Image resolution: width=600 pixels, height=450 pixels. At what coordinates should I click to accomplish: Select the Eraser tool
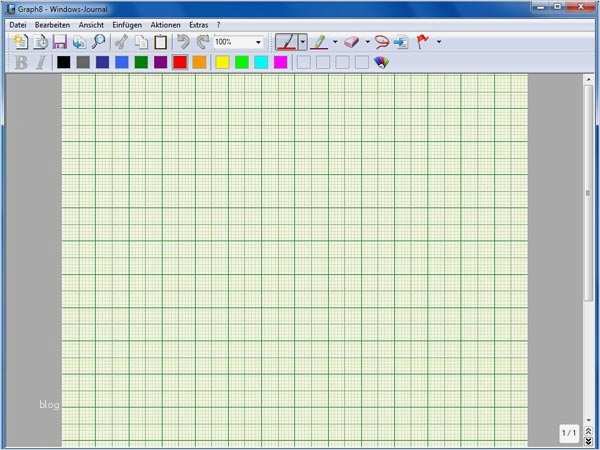point(352,42)
